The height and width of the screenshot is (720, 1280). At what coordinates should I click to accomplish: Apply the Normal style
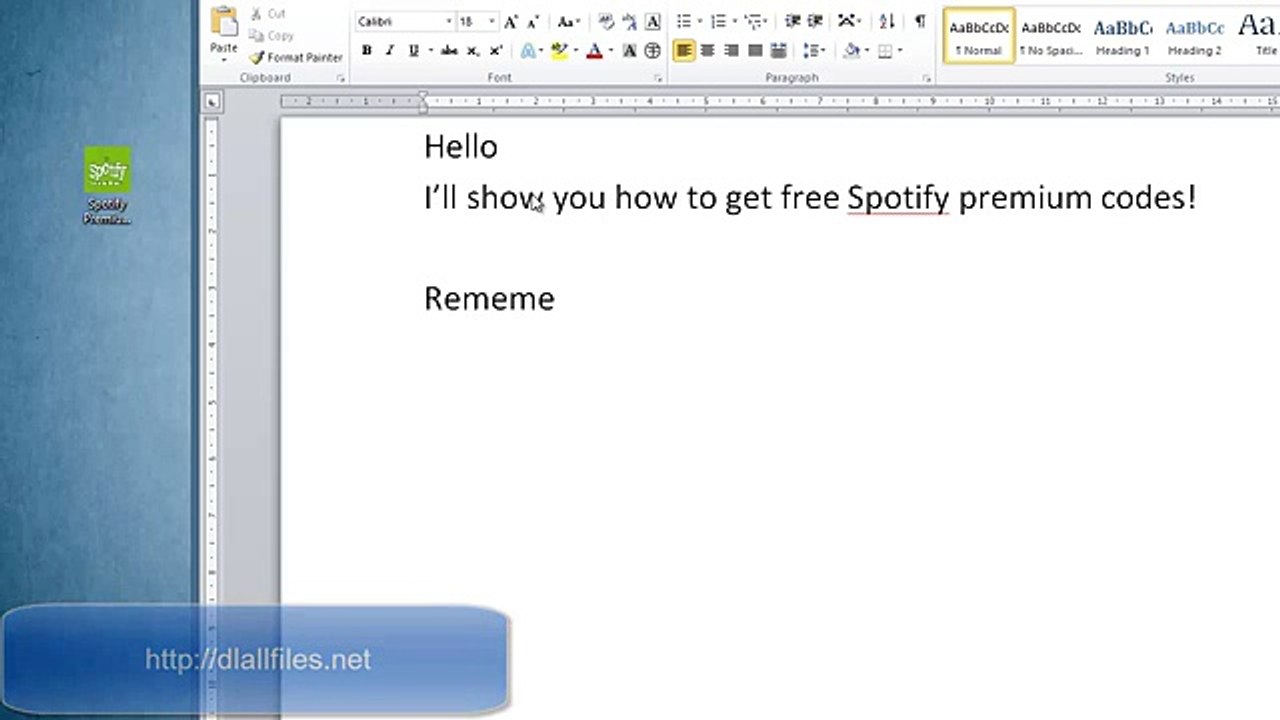click(979, 35)
